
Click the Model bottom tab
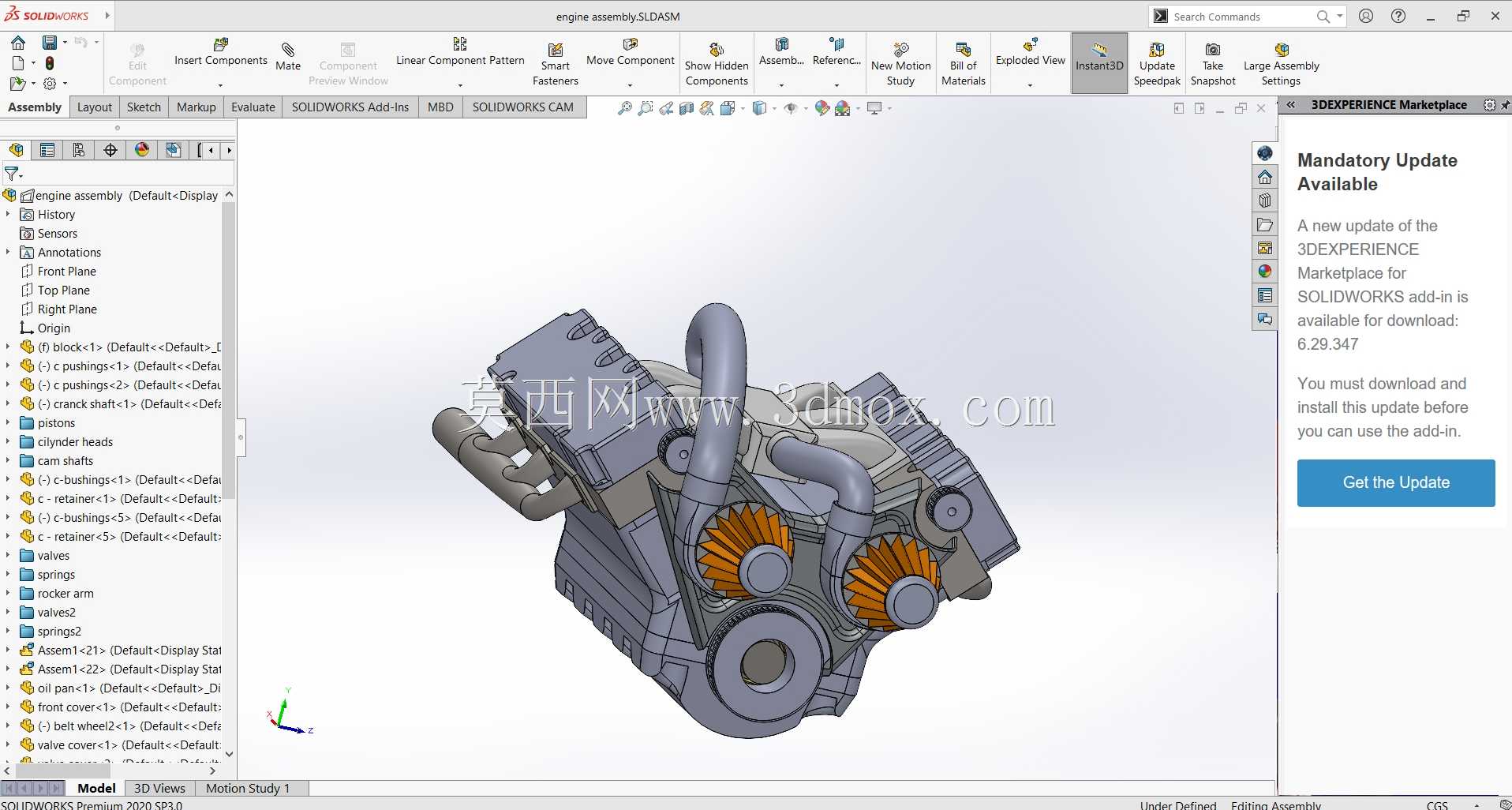[96, 788]
